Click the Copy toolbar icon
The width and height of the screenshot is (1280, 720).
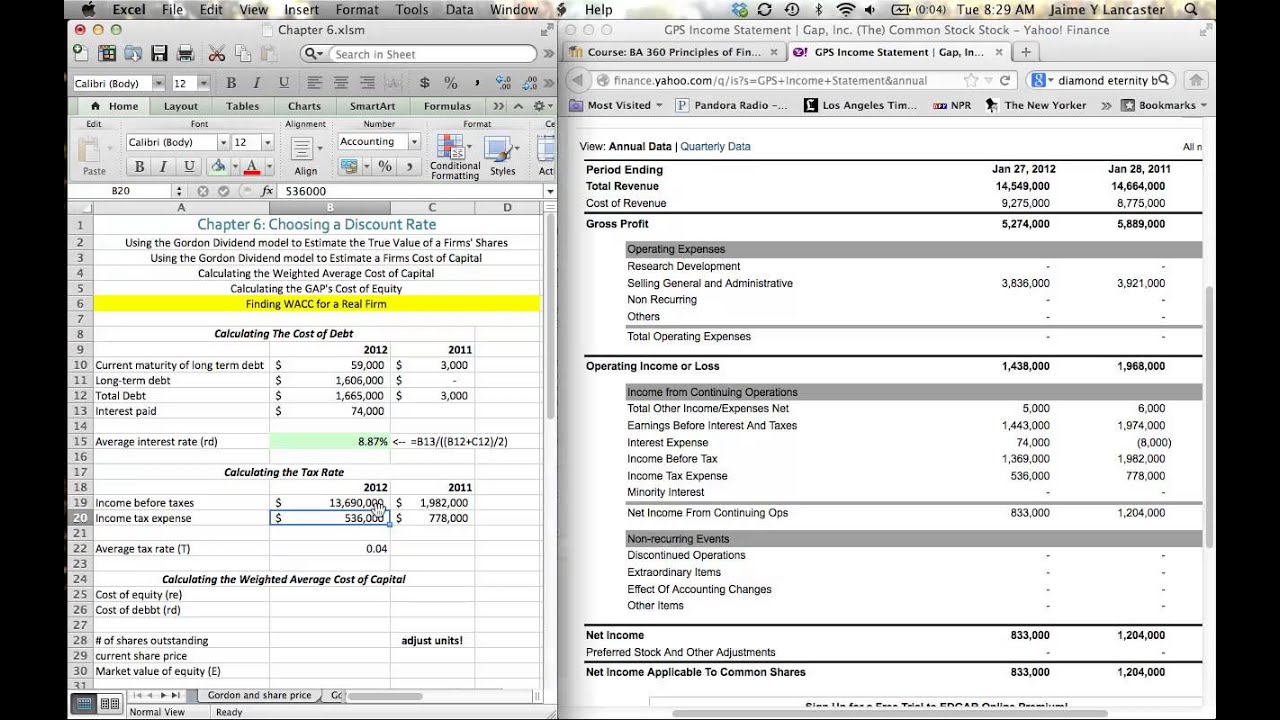click(x=243, y=54)
